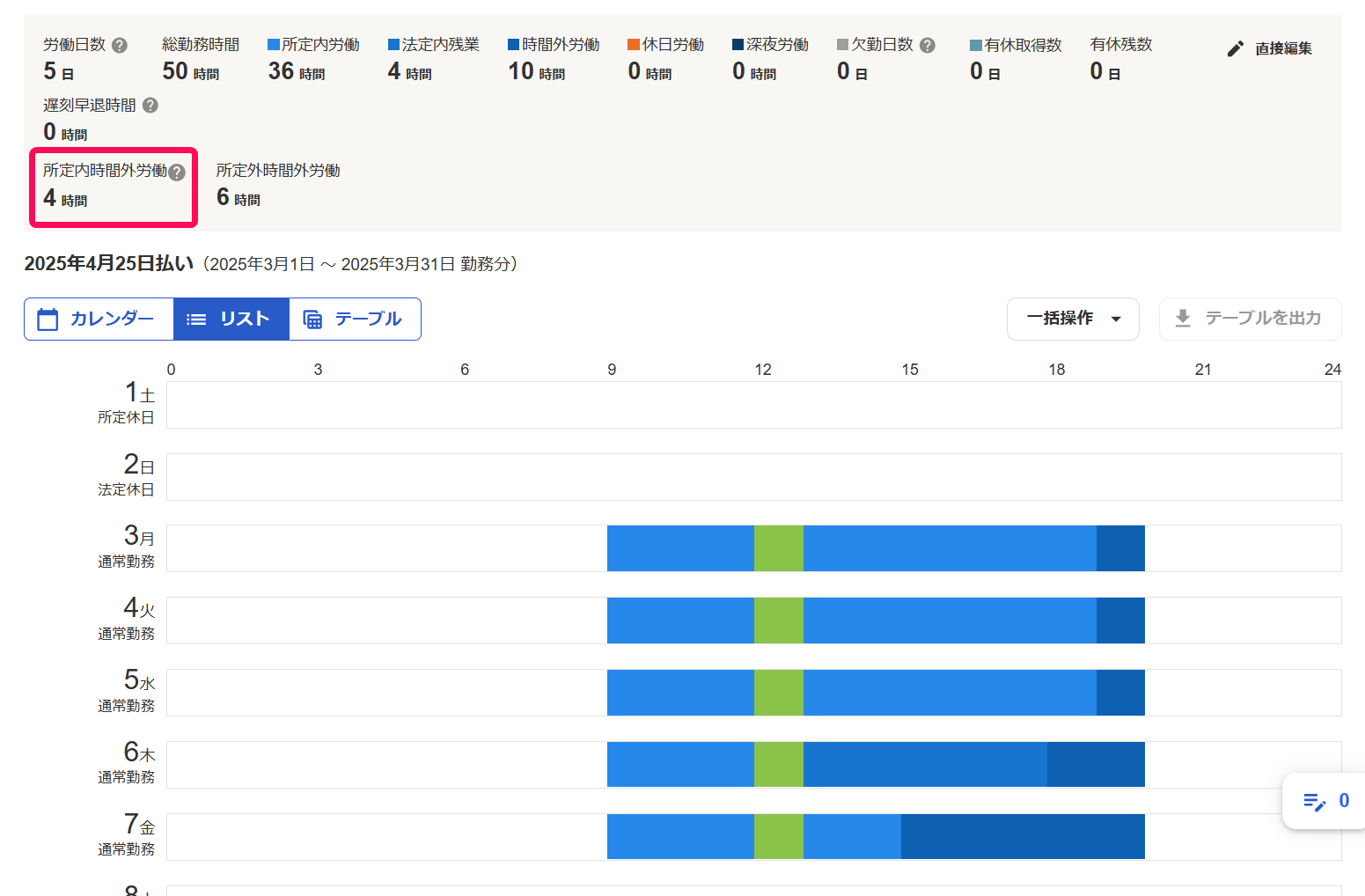Click the カレンダー calendar icon
Screen dimensions: 1365x896
point(48,319)
